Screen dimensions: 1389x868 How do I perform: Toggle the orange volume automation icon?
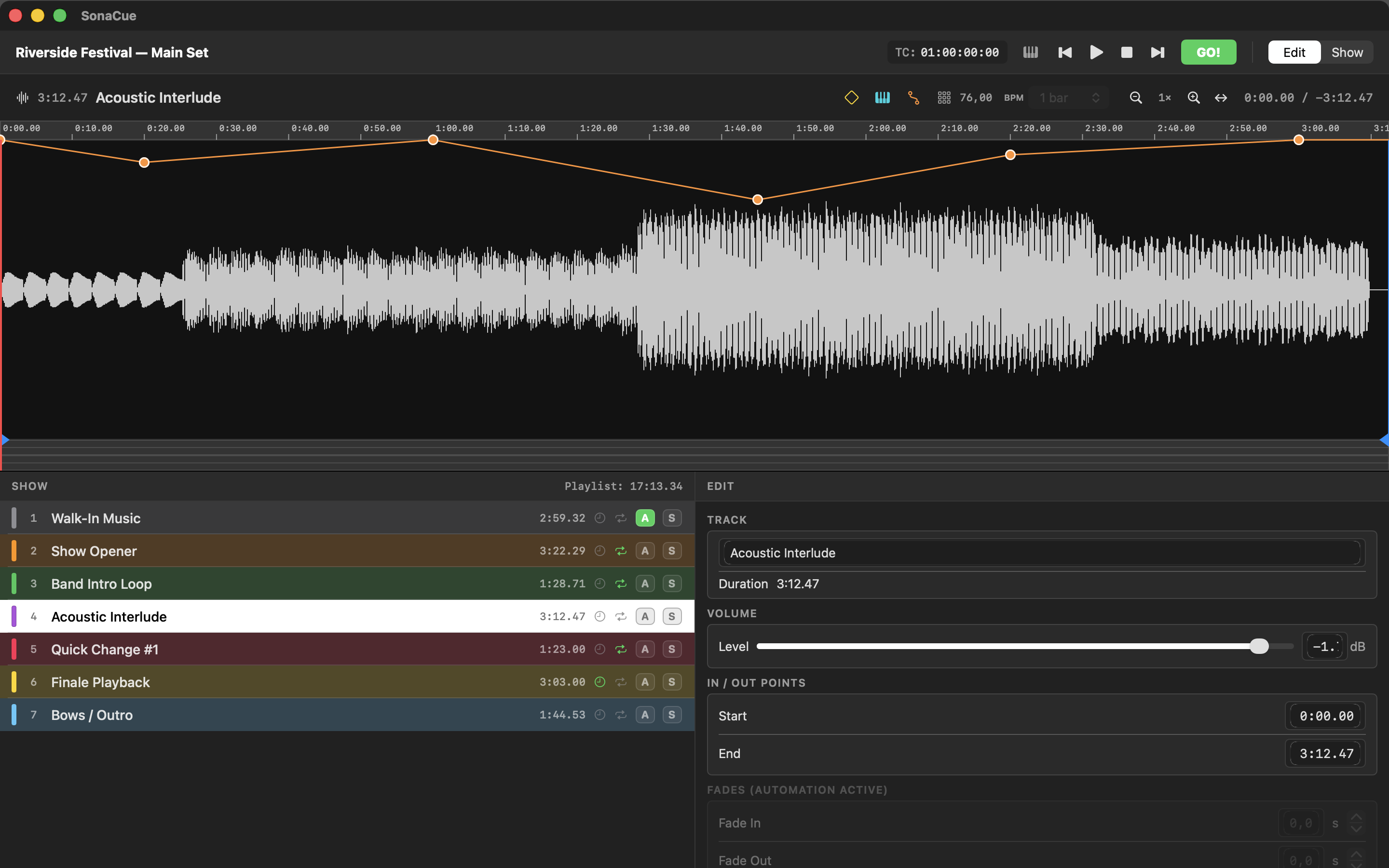point(913,97)
